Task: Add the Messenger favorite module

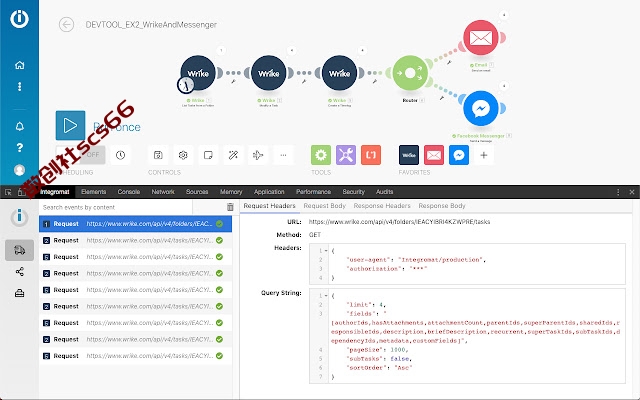Action: (x=459, y=155)
